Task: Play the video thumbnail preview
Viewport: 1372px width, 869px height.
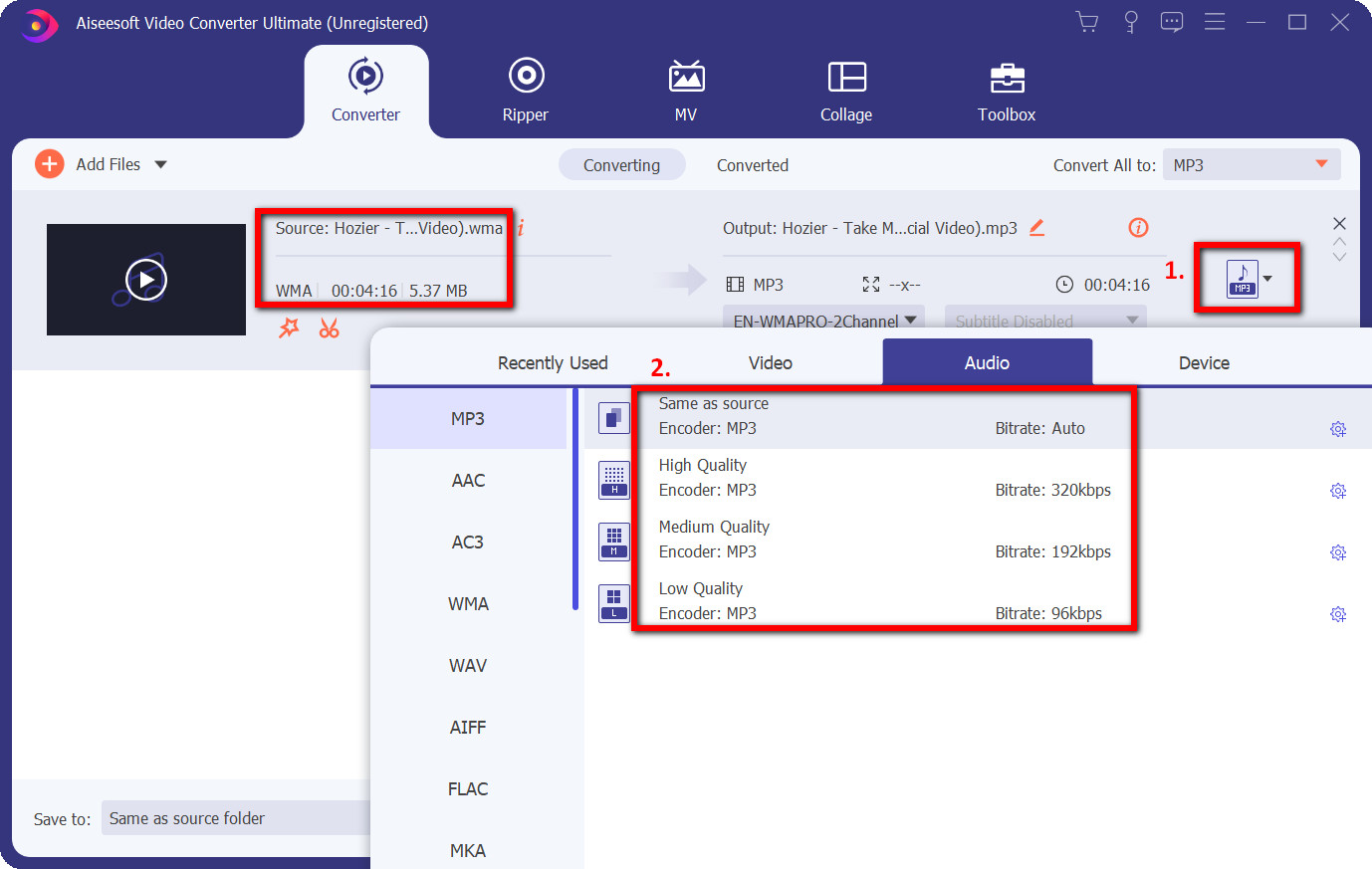Action: click(146, 280)
